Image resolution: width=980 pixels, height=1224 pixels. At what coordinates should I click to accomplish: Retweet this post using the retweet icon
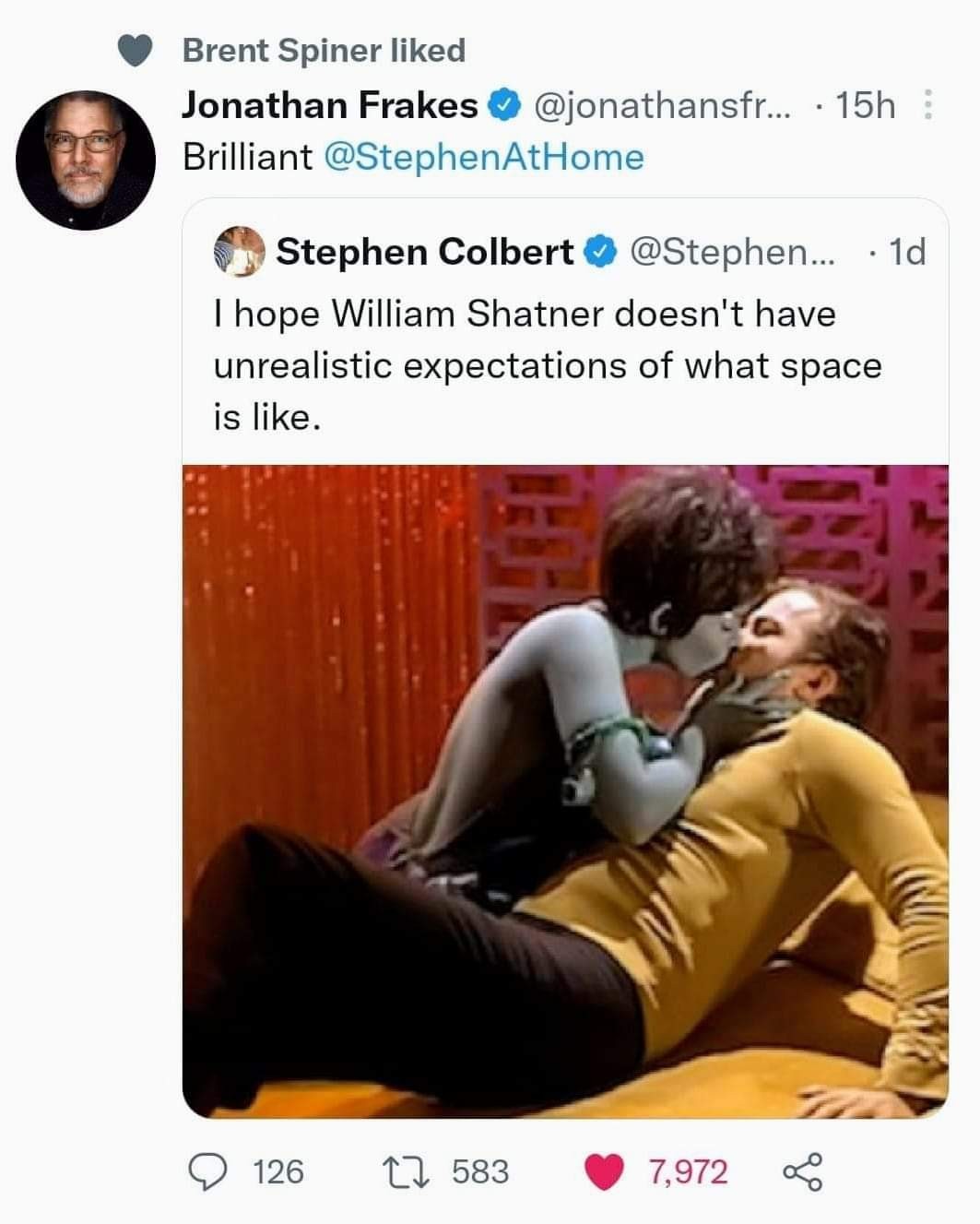click(419, 1171)
